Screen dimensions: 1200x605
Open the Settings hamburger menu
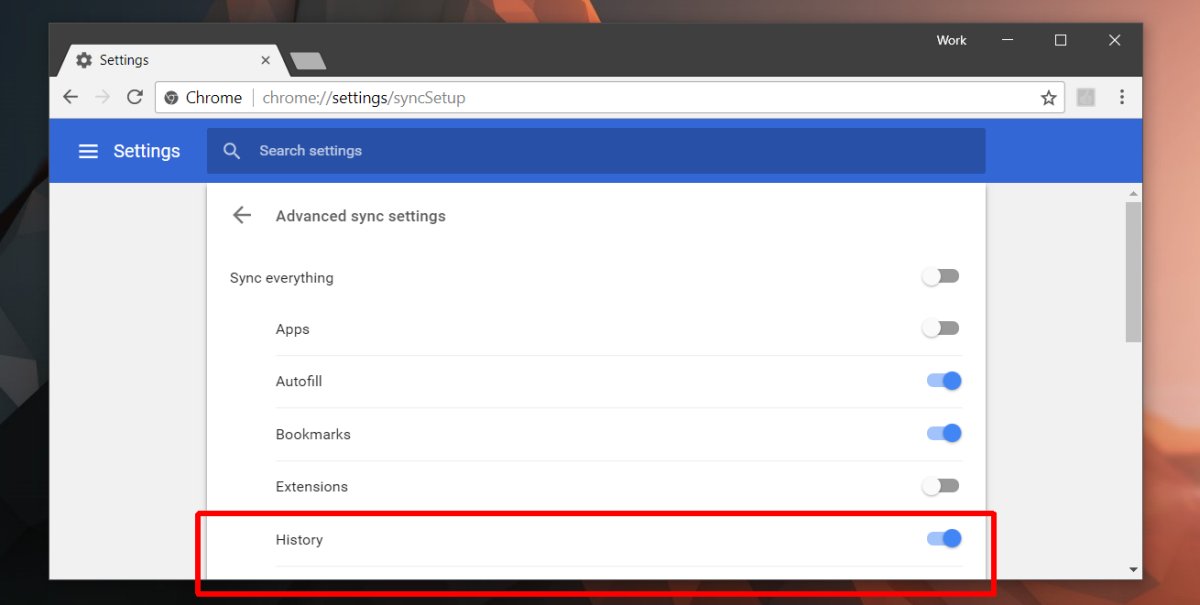click(88, 151)
